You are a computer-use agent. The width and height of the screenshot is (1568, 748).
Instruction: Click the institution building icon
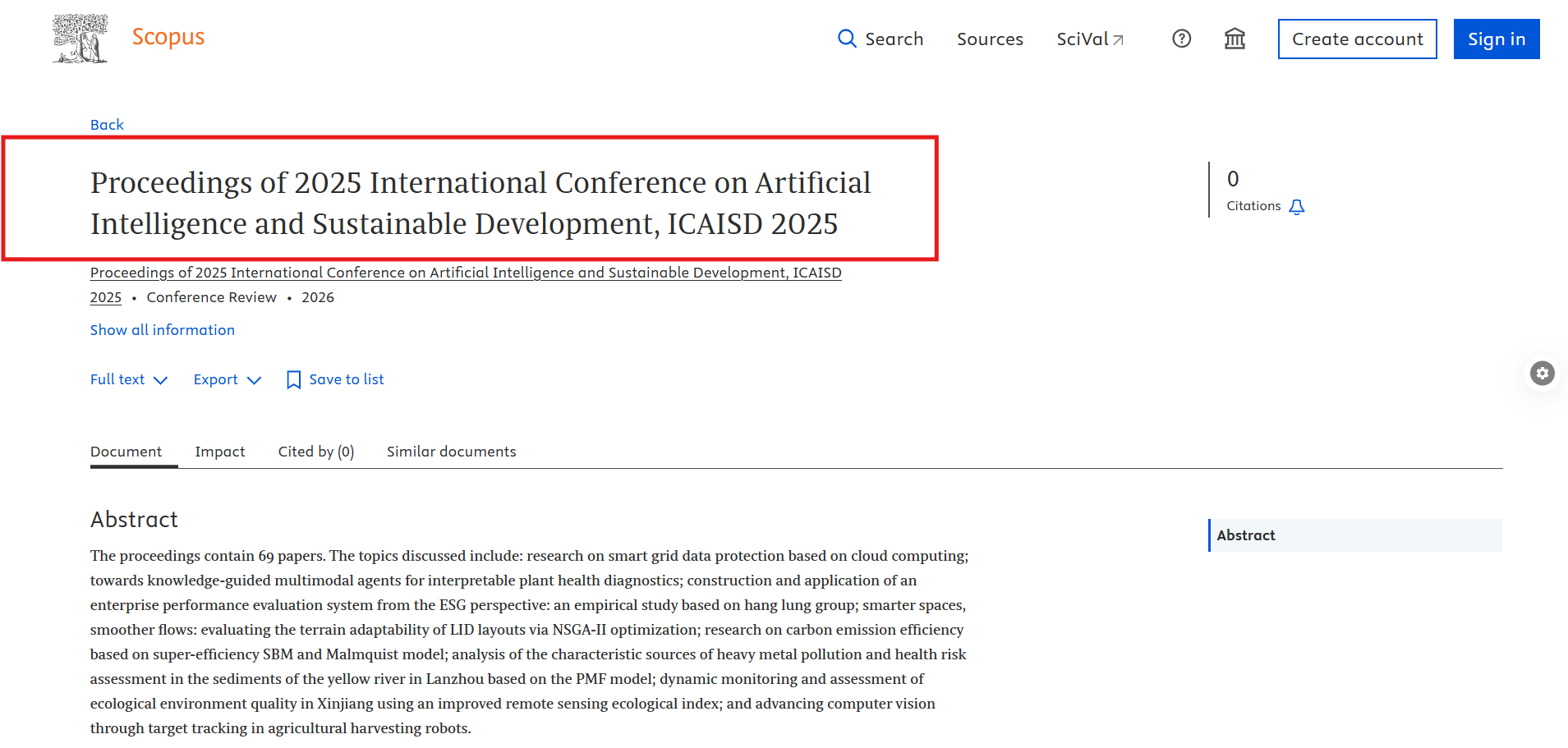point(1235,39)
